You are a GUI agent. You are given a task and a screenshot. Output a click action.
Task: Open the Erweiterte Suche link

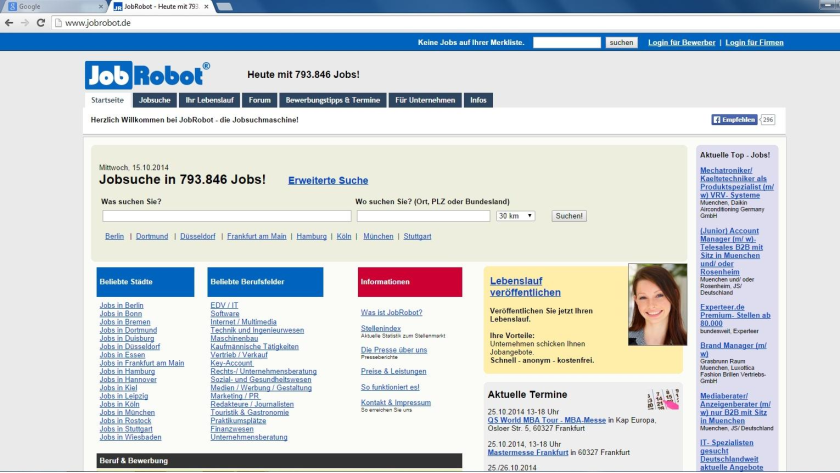coord(328,181)
